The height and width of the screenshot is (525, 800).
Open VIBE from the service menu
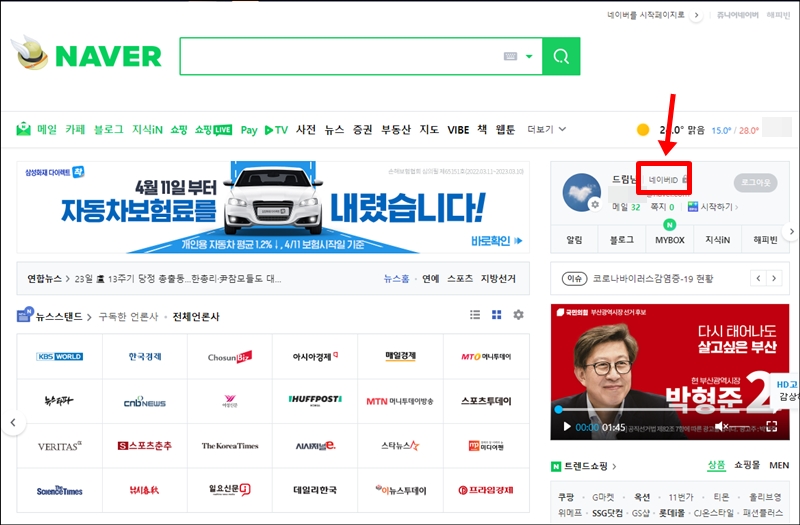pyautogui.click(x=458, y=130)
